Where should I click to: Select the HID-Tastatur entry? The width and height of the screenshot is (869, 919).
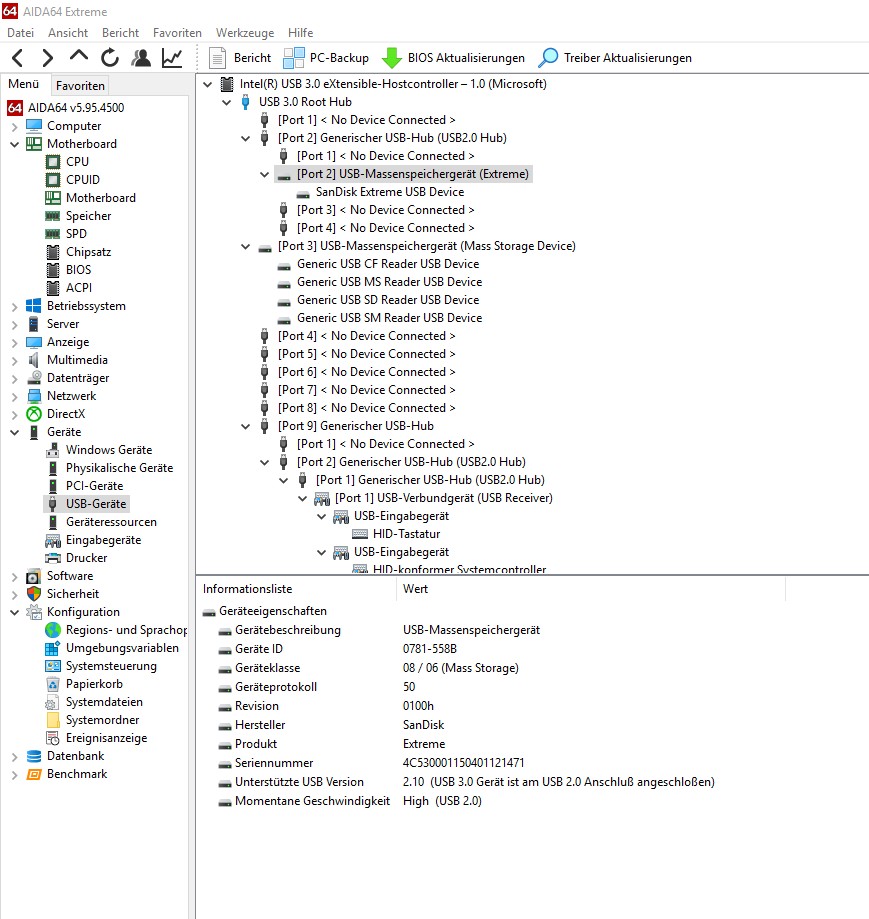[406, 534]
